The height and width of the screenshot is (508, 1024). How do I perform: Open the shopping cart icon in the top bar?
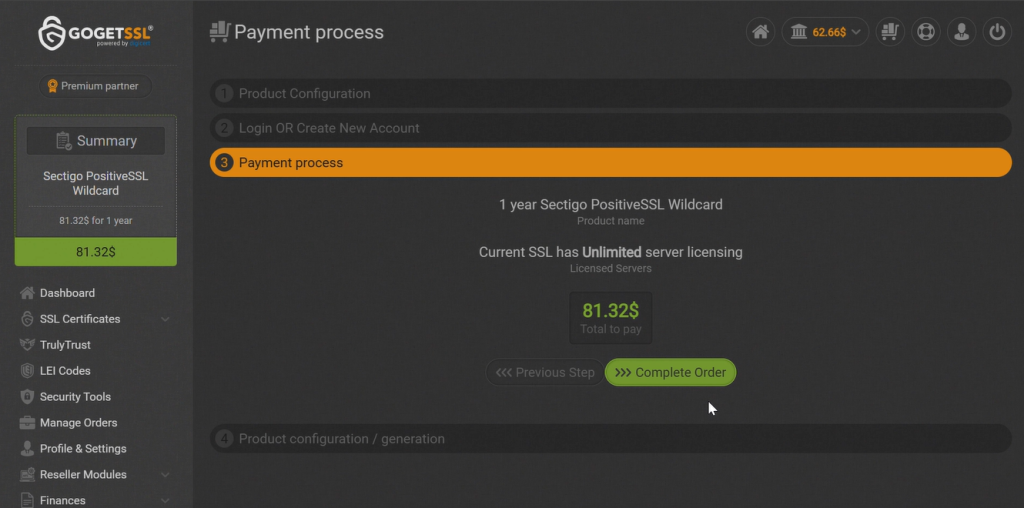pyautogui.click(x=889, y=32)
